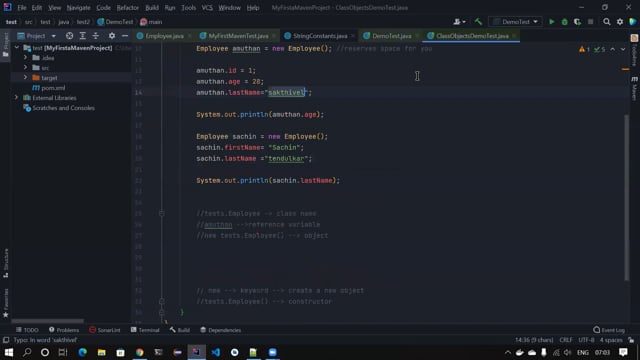Viewport: 640px width, 360px height.
Task: Collapse all in Project panel
Action: click(96, 36)
